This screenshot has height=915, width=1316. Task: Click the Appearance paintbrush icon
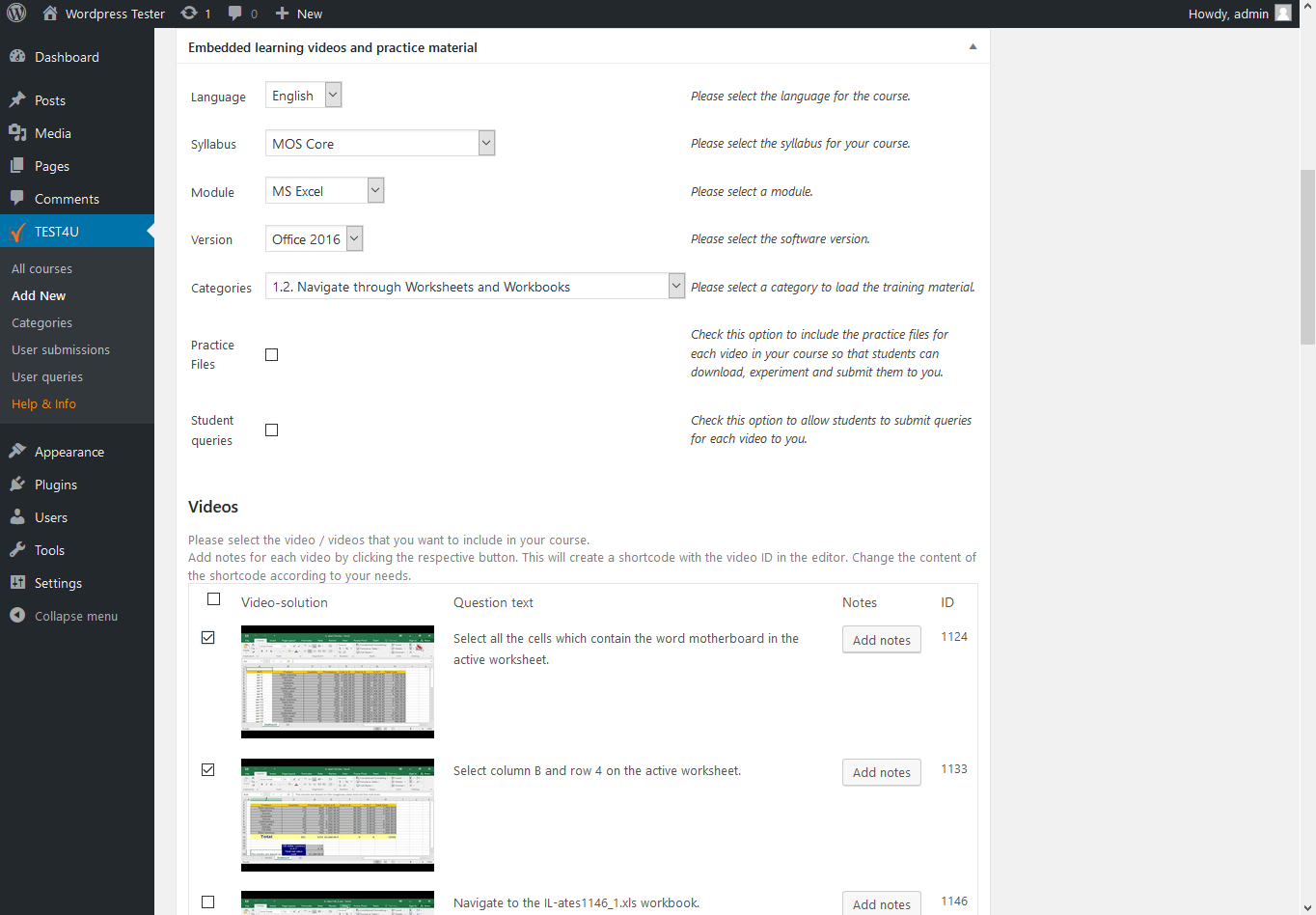coord(17,451)
